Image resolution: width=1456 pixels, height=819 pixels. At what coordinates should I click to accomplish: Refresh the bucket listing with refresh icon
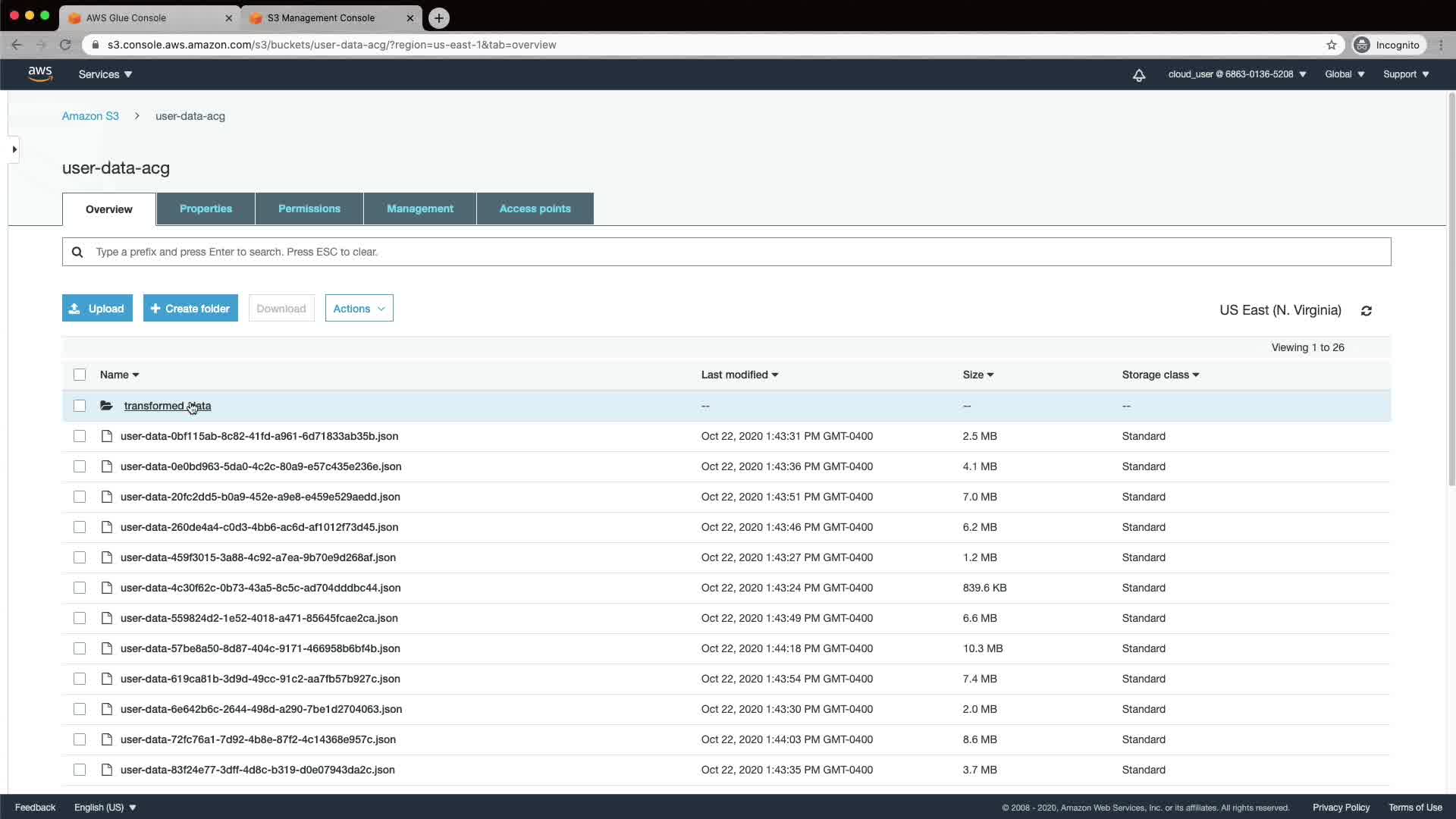coord(1366,311)
